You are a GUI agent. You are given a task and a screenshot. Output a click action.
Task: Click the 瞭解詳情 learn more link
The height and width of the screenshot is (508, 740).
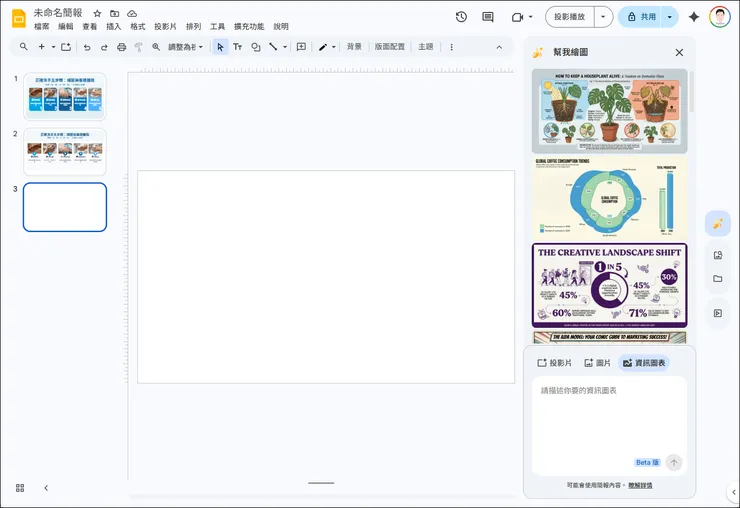(x=640, y=485)
